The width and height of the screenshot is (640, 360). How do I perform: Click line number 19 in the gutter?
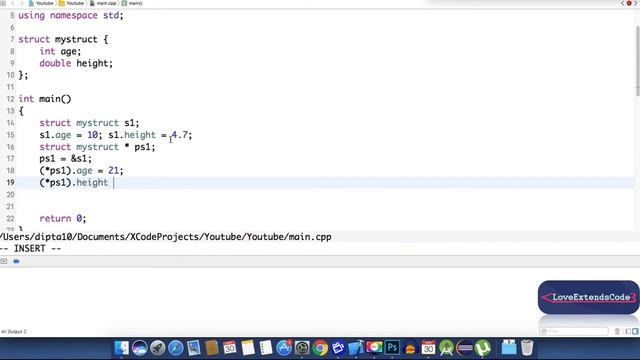point(10,182)
